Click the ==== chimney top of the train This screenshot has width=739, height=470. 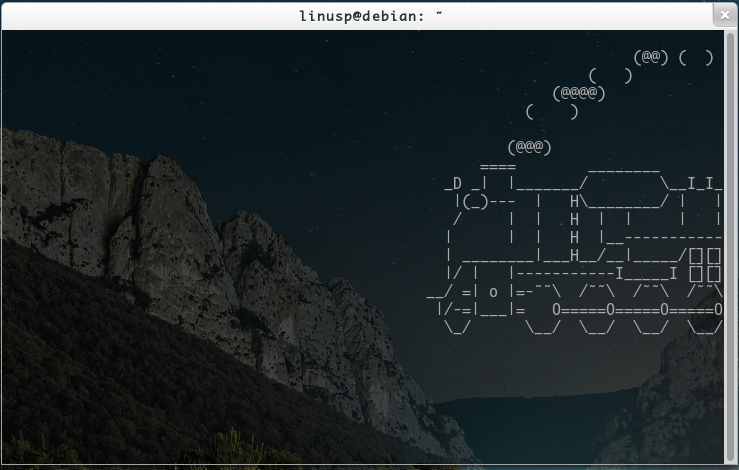pyautogui.click(x=498, y=167)
